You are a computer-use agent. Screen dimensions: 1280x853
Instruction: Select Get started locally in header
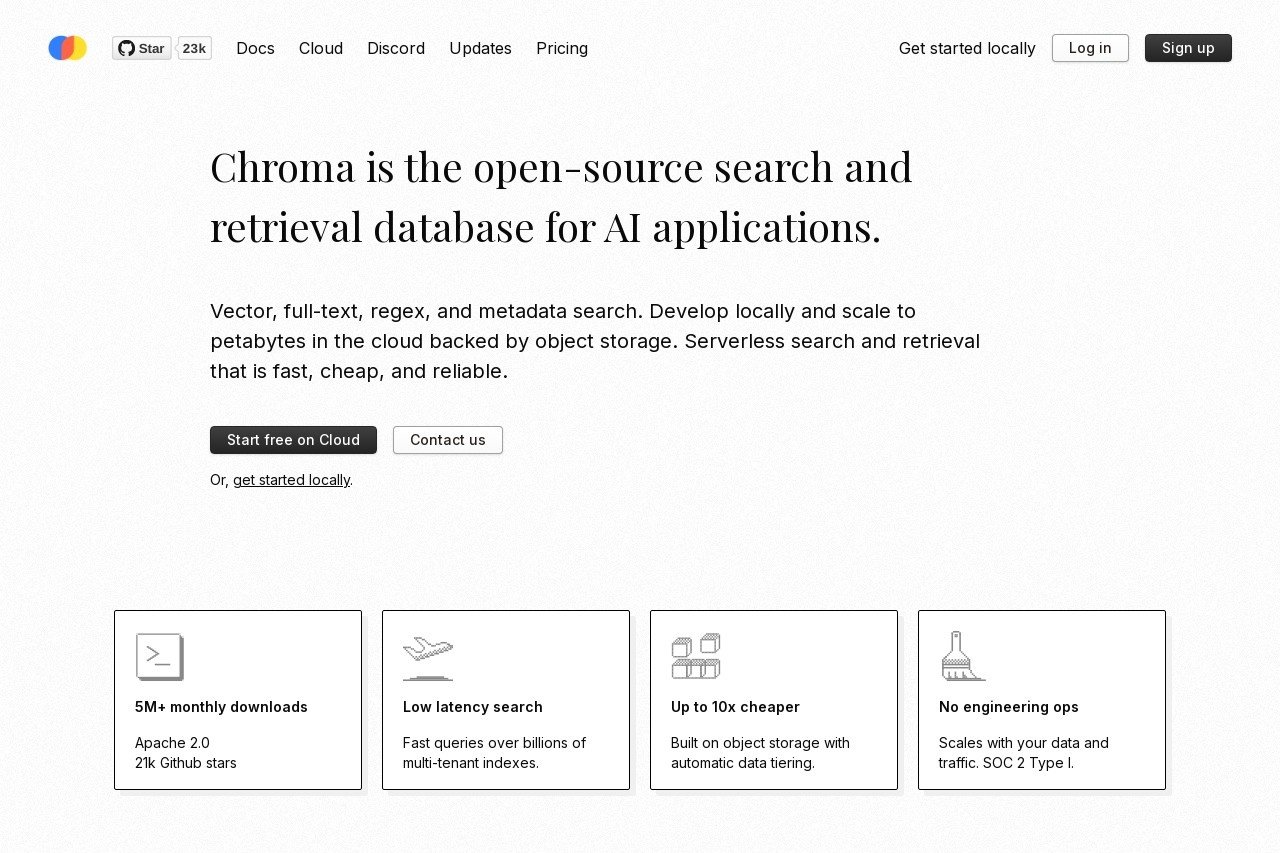(x=967, y=48)
